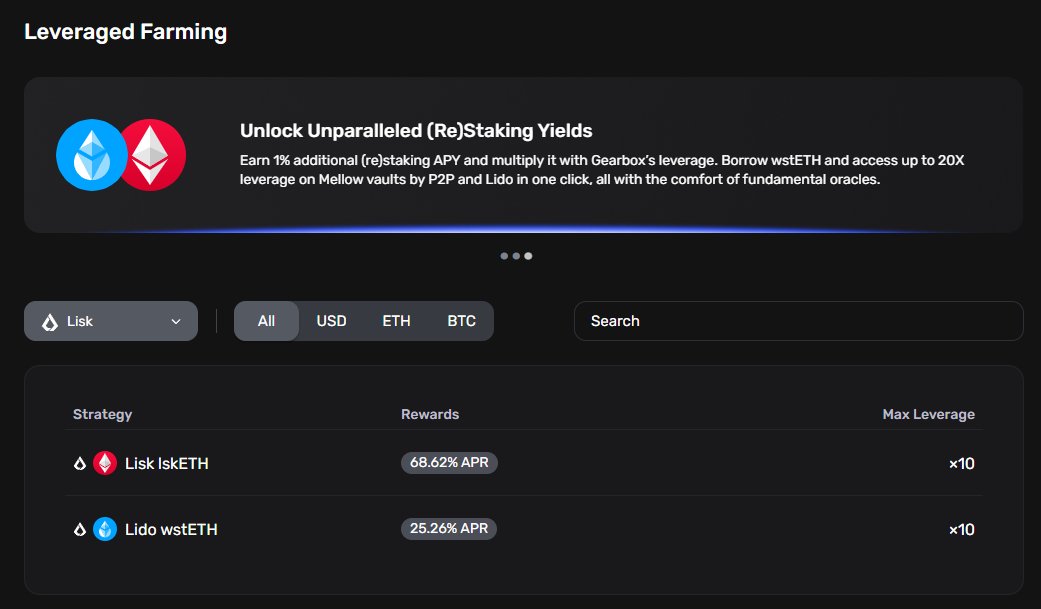The image size is (1041, 609).
Task: Select the USD filter tab
Action: pos(331,321)
